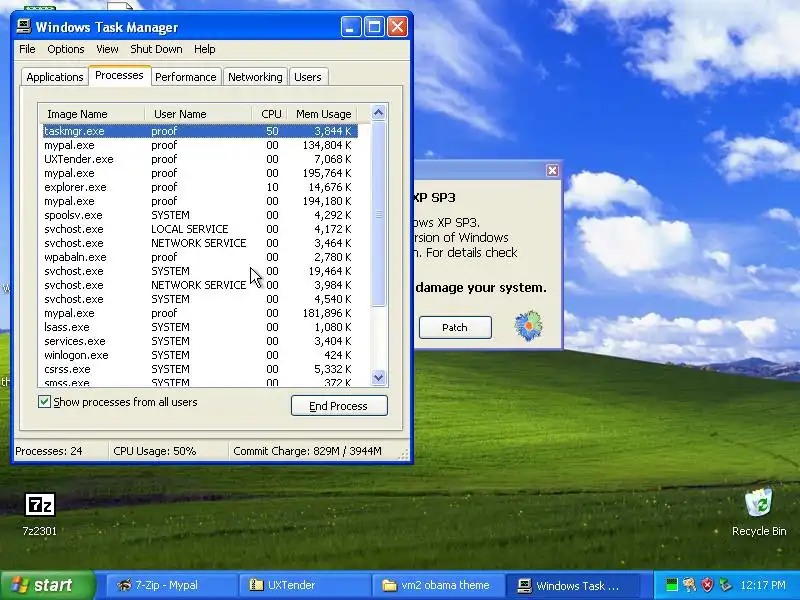Switch to the Applications tab

[55, 77]
